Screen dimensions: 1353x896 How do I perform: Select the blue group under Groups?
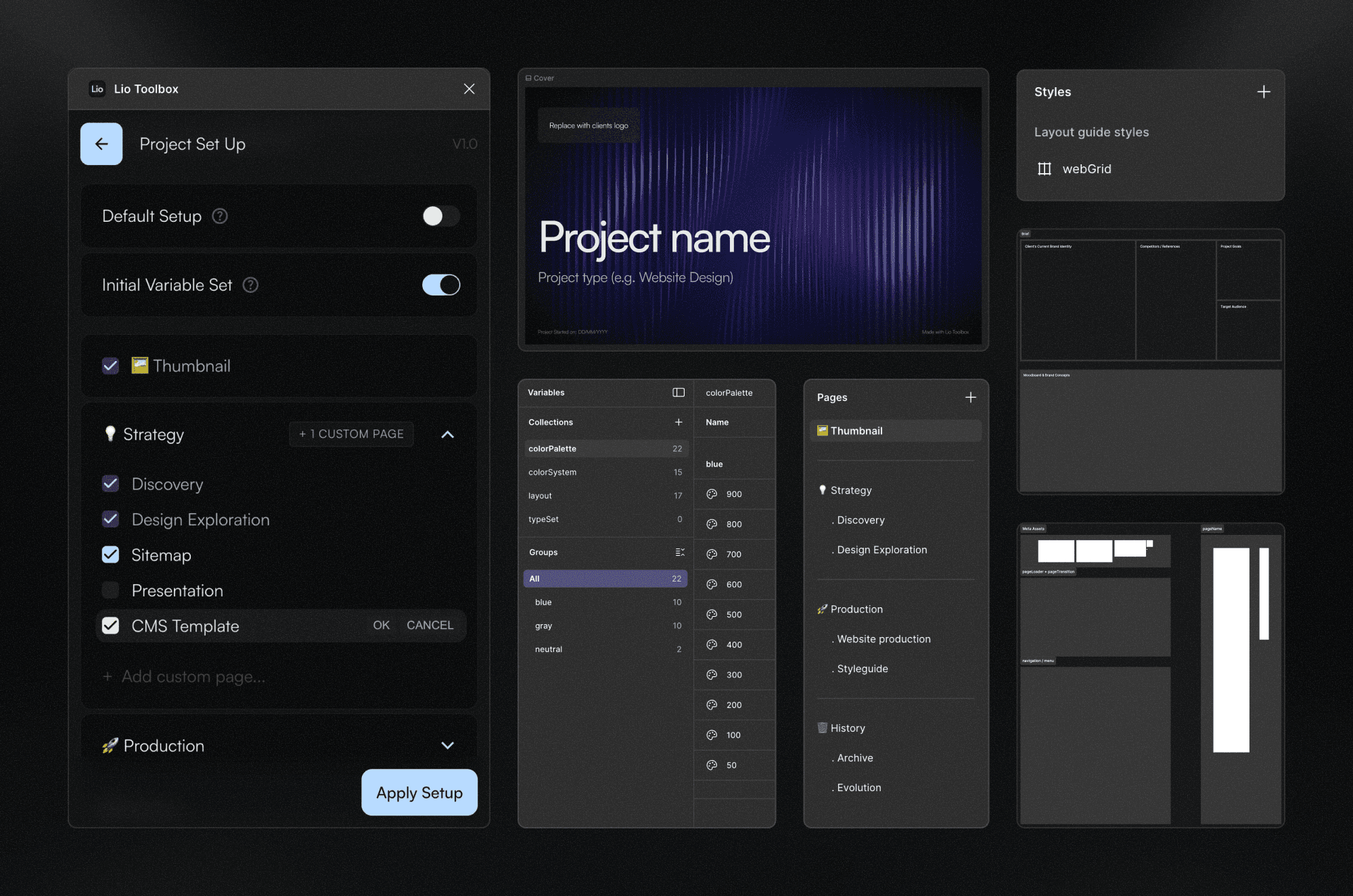pos(543,602)
